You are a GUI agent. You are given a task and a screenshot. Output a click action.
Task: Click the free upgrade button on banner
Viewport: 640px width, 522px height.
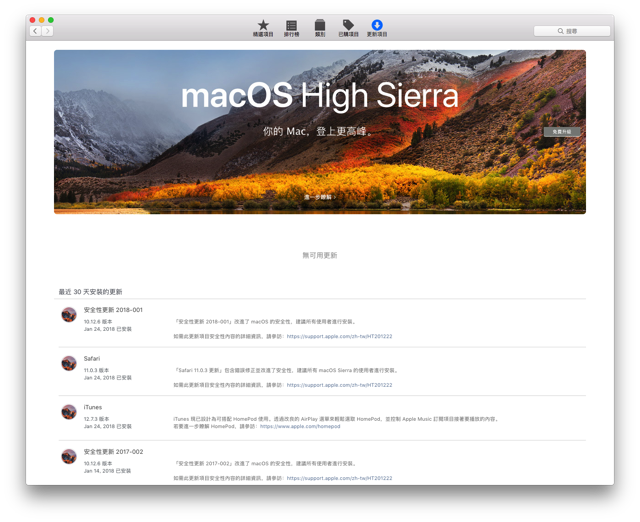tap(562, 132)
